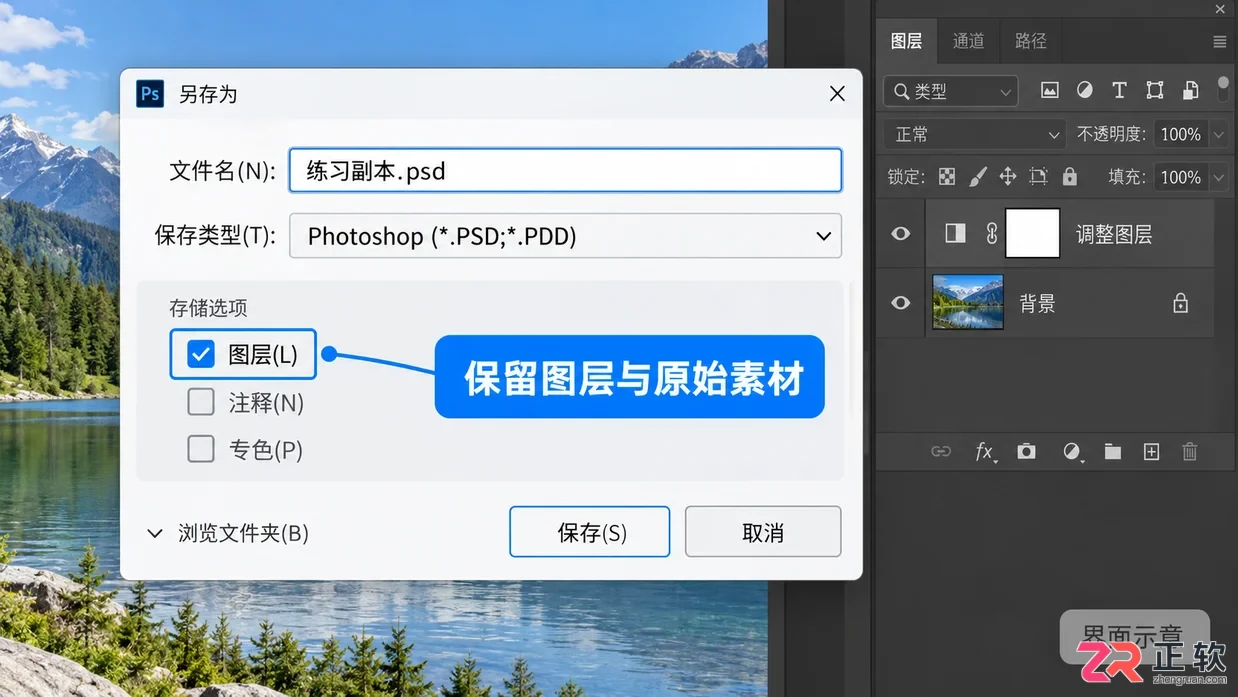Create new fill or adjustment layer icon
This screenshot has height=697, width=1238.
1072,452
